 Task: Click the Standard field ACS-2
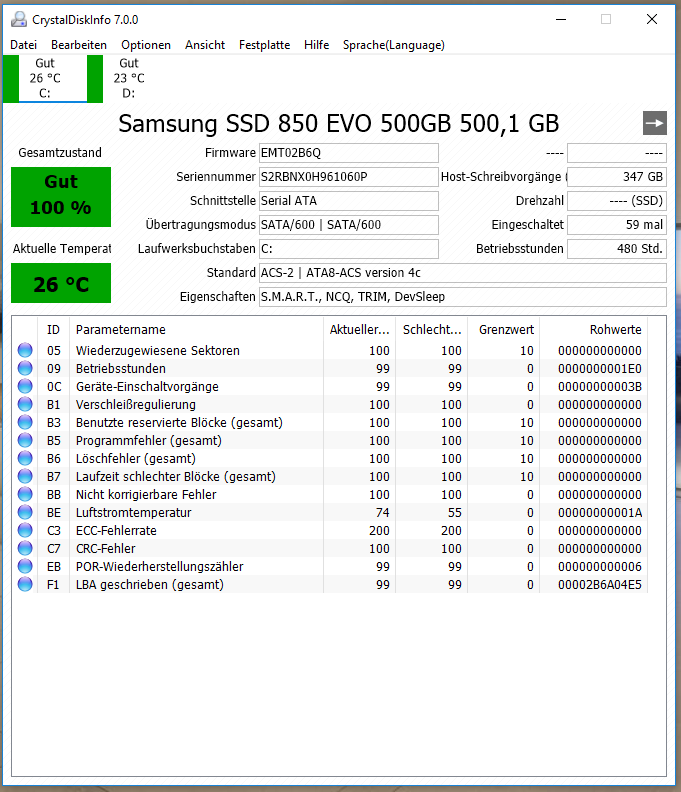pos(463,273)
